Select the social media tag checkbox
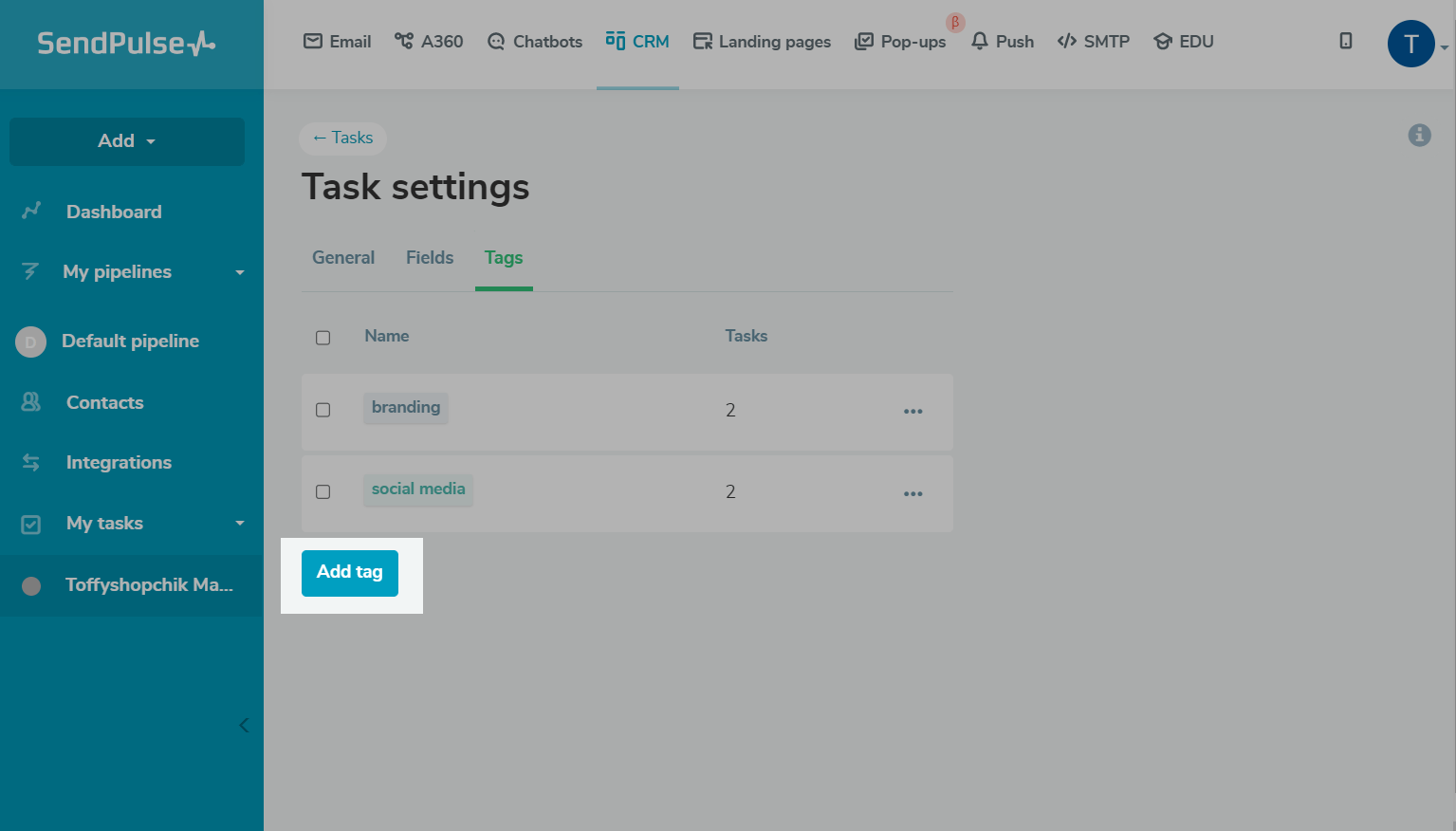This screenshot has width=1456, height=831. click(x=323, y=491)
